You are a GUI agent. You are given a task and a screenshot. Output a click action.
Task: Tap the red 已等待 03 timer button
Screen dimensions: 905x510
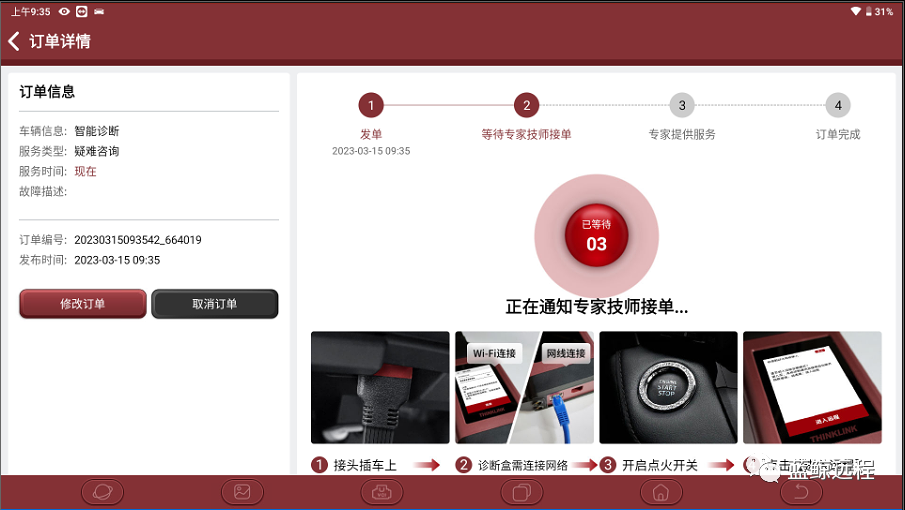point(596,235)
